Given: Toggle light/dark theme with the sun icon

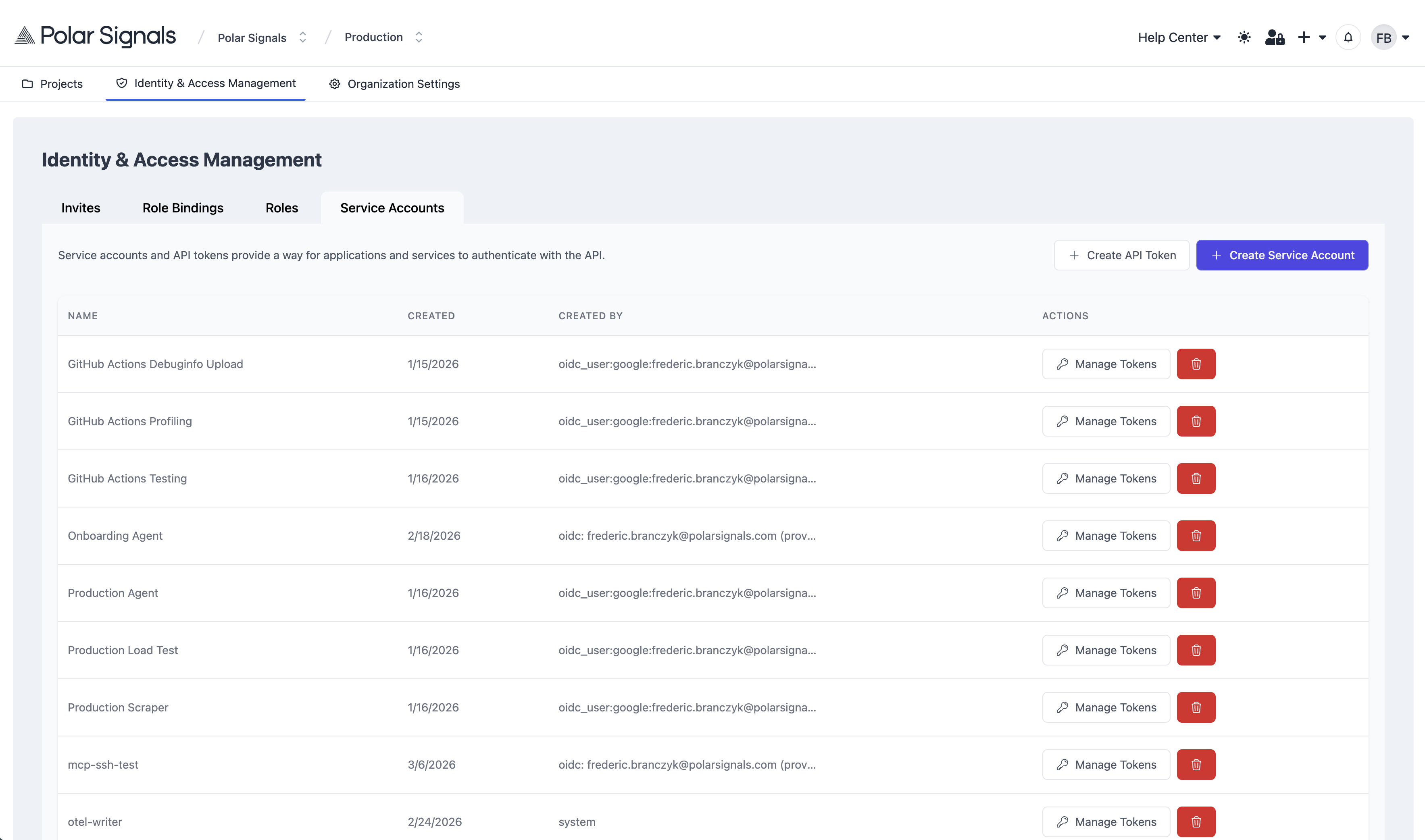Looking at the screenshot, I should [x=1244, y=37].
